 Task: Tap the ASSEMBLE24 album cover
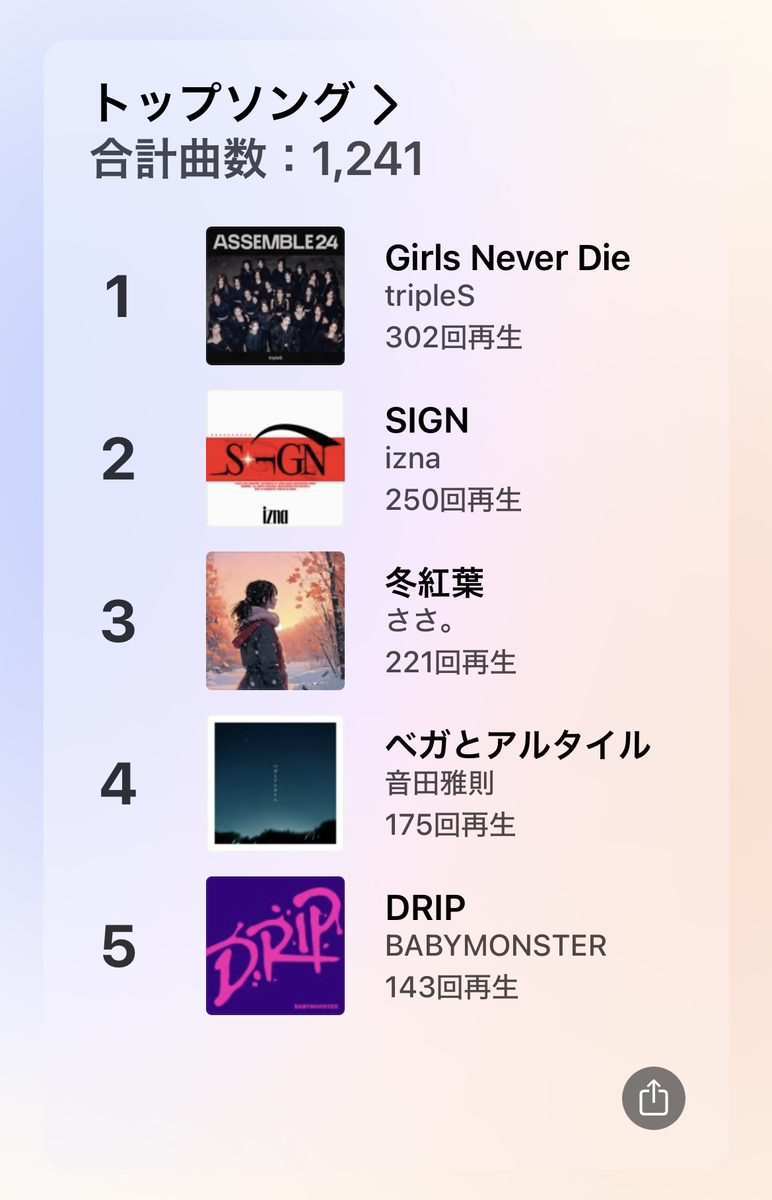275,296
